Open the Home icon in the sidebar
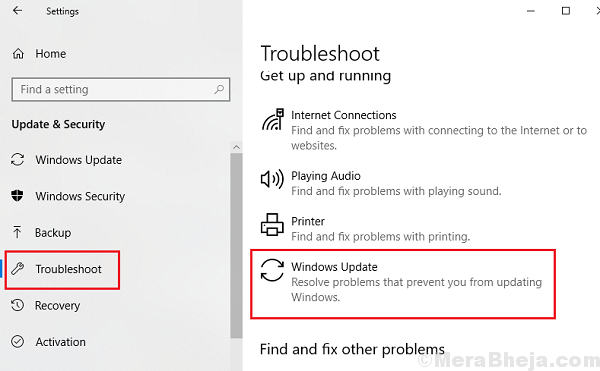The image size is (600, 371). [18, 54]
